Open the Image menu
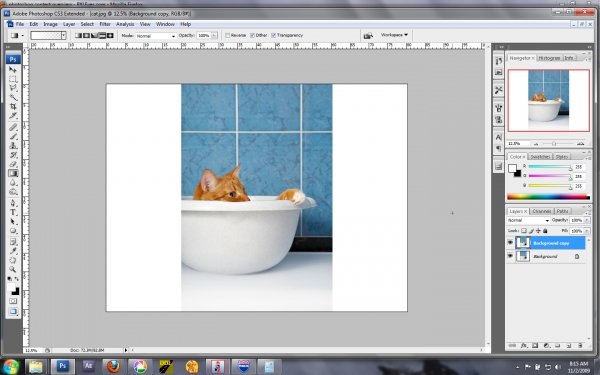The image size is (600, 375). 50,24
